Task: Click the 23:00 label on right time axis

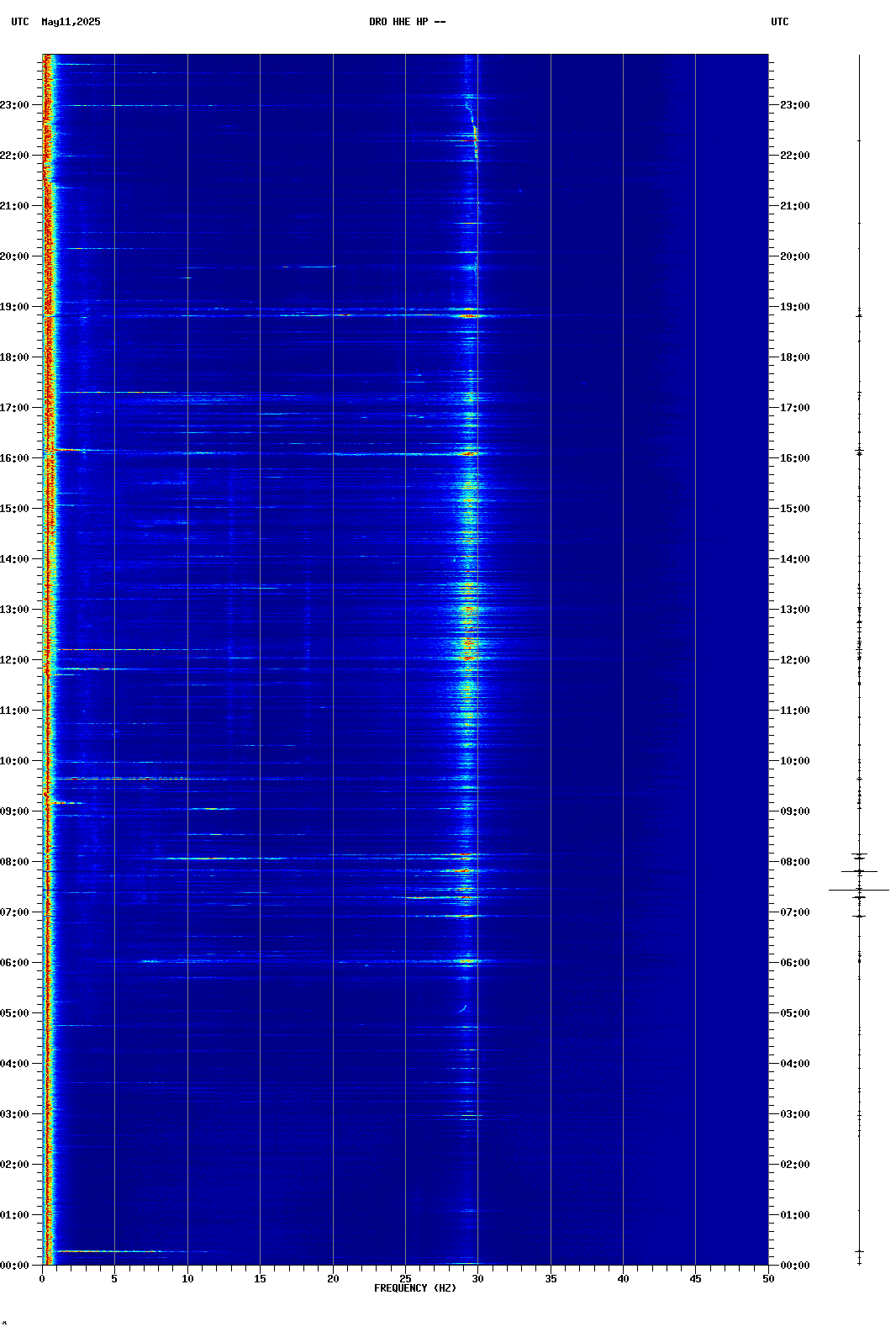Action: tap(795, 105)
